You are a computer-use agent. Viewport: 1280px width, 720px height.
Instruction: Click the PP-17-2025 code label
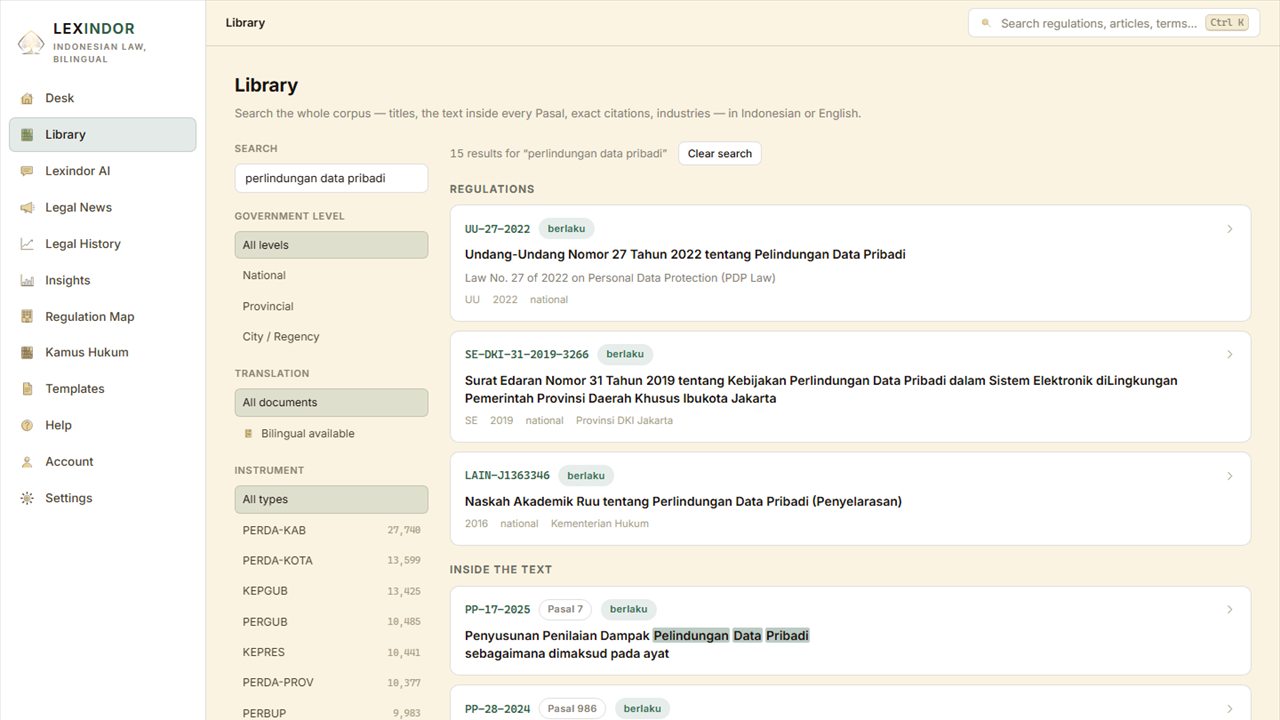click(497, 610)
